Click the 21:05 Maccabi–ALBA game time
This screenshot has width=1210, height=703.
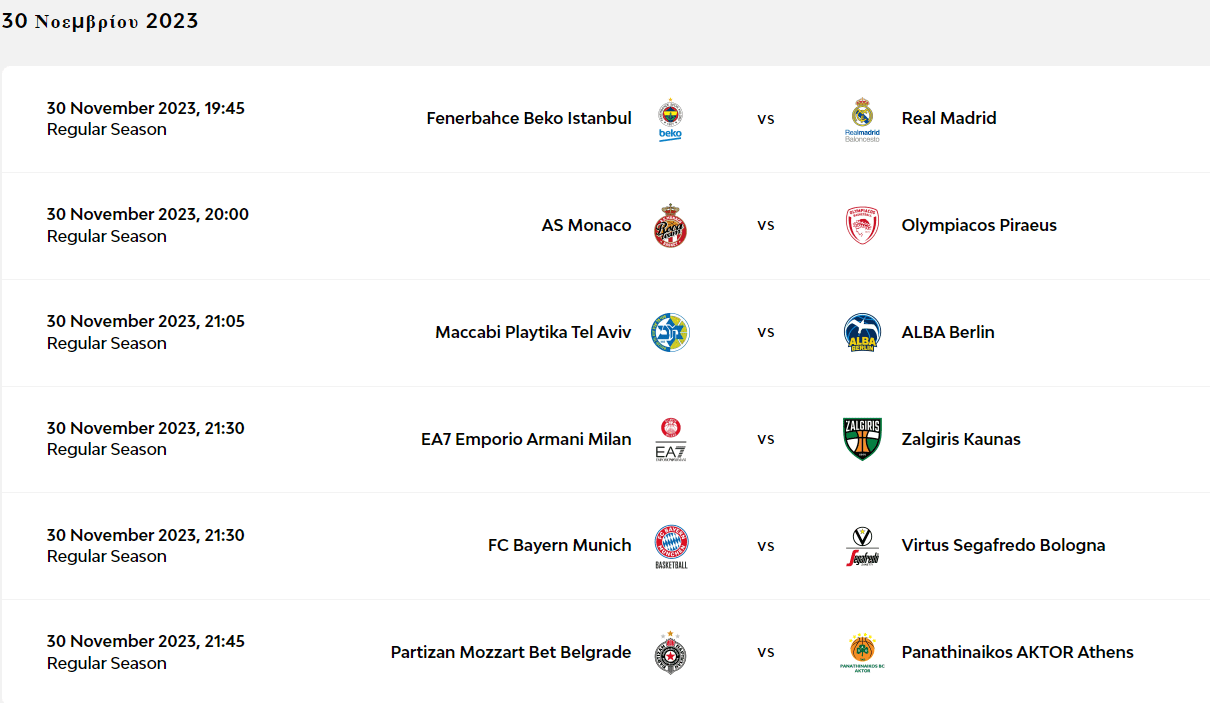click(146, 321)
